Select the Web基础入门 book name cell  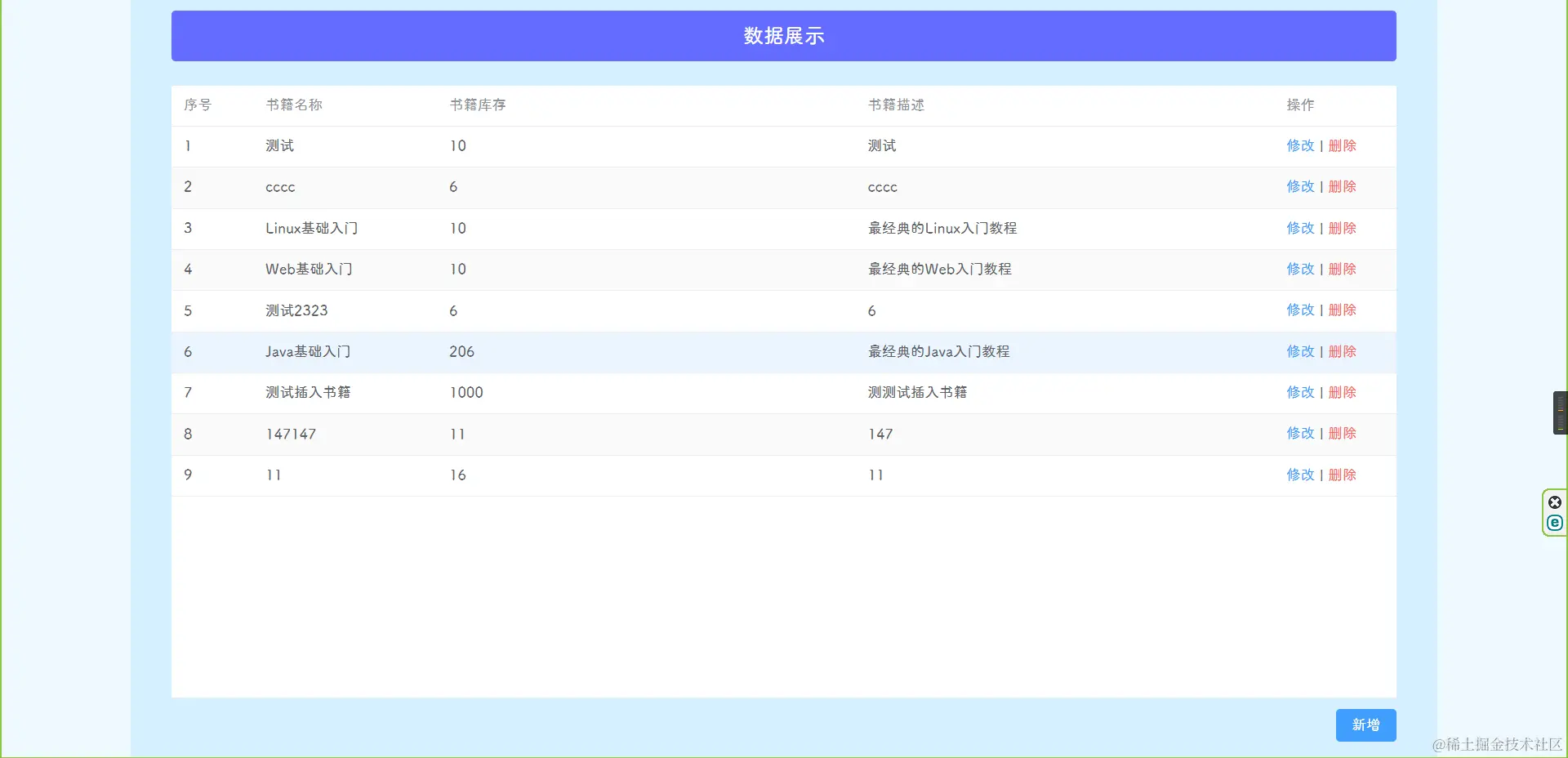[309, 269]
